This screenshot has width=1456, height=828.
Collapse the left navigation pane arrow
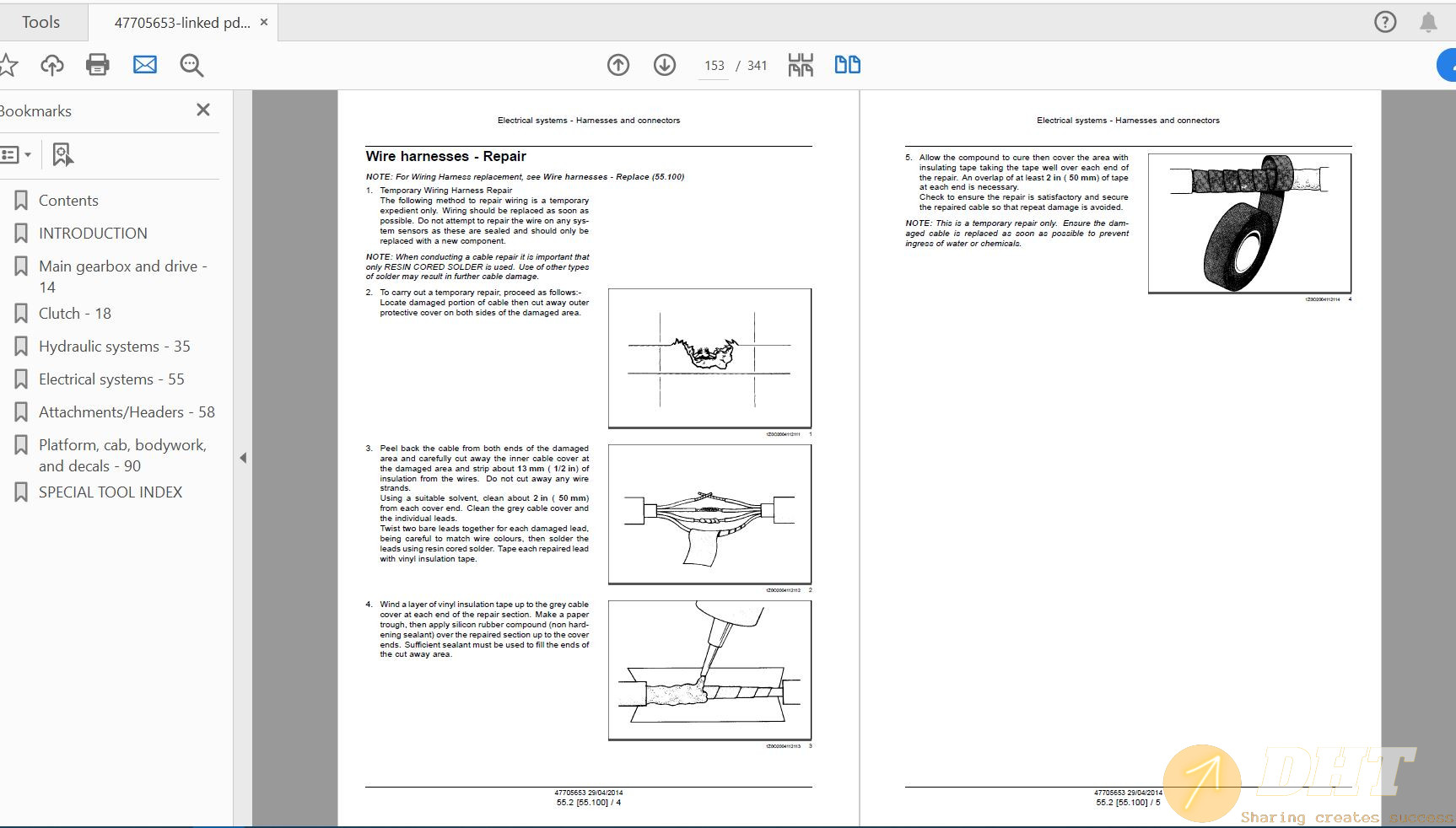[243, 458]
